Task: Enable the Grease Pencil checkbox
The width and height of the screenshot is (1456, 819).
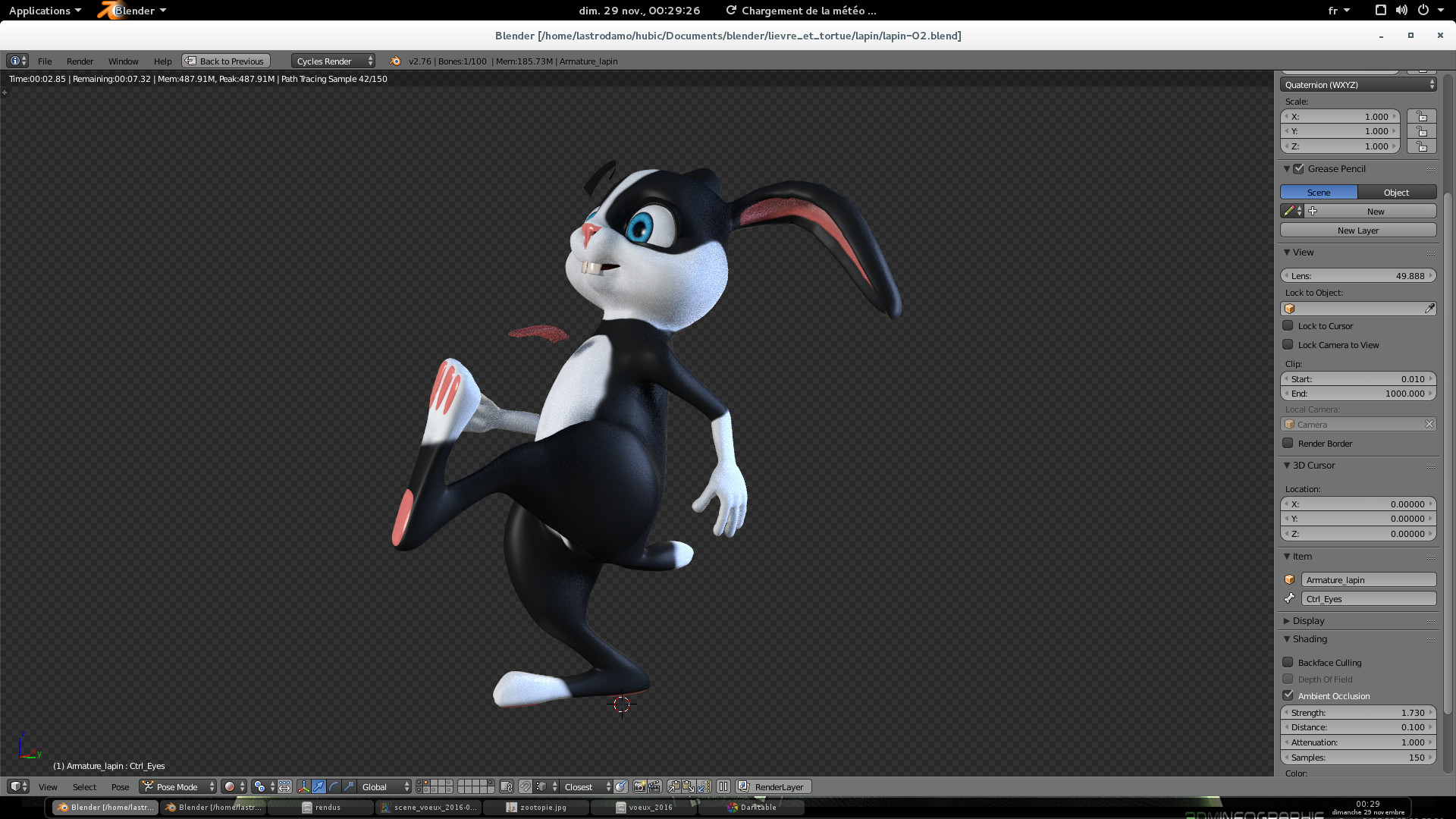Action: pos(1299,169)
